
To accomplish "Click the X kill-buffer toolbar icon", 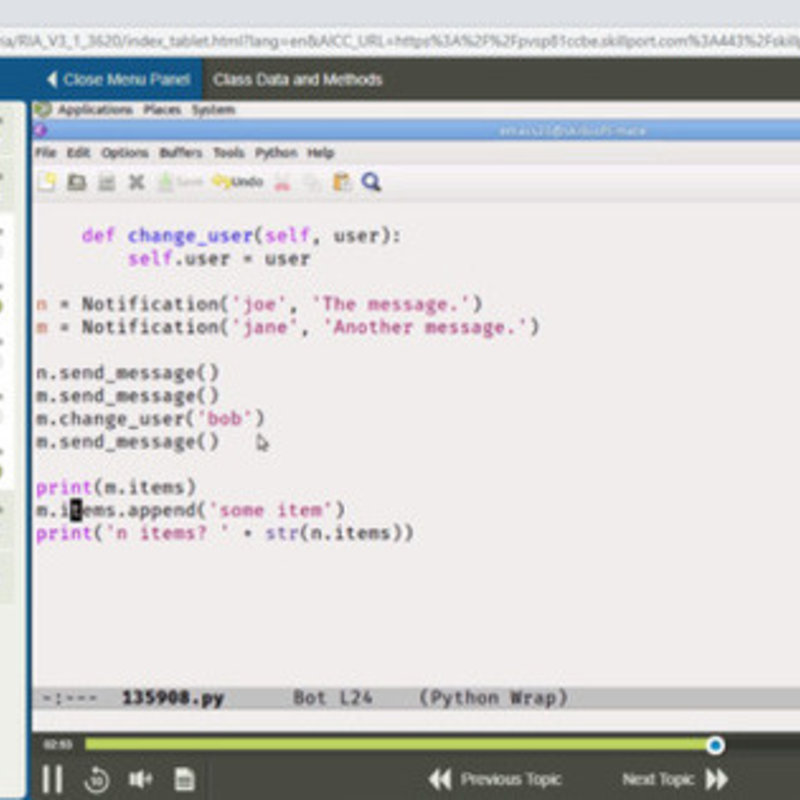I will [x=136, y=182].
